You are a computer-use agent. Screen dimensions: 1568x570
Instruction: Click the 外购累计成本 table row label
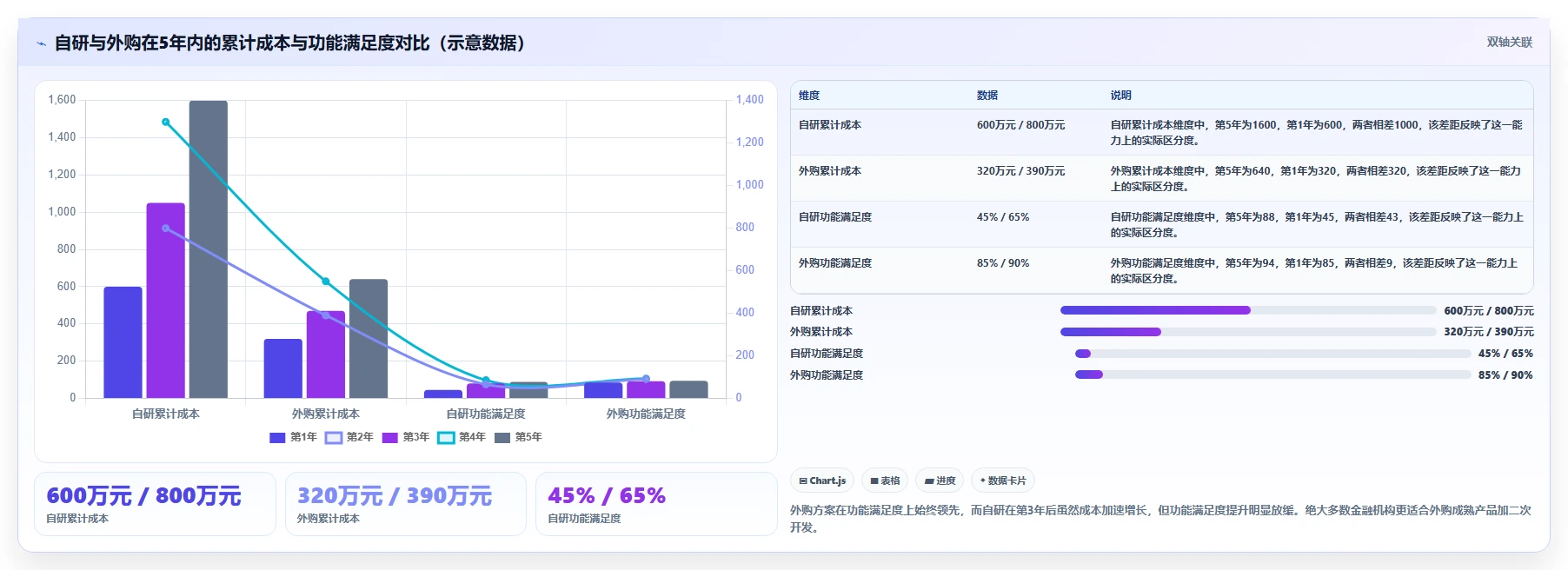[x=830, y=171]
